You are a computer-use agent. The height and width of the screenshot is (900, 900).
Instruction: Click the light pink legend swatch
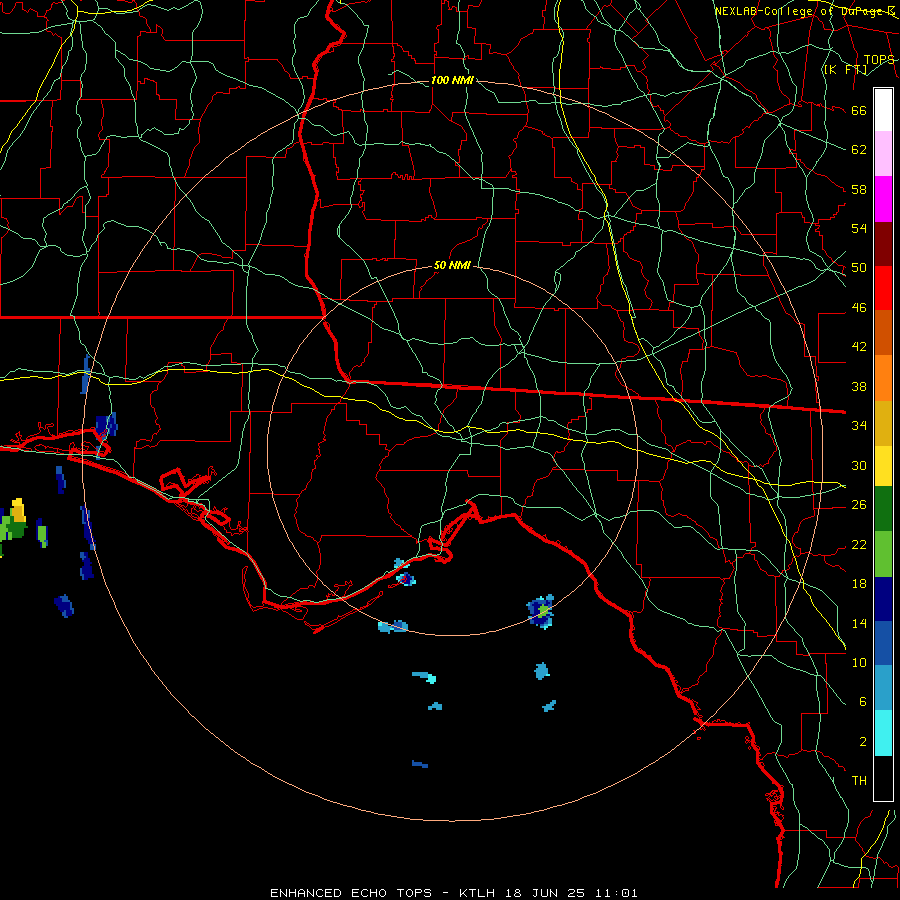(x=883, y=153)
